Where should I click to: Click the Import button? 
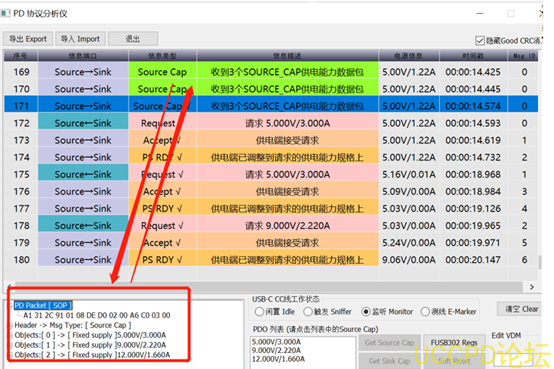(x=80, y=39)
